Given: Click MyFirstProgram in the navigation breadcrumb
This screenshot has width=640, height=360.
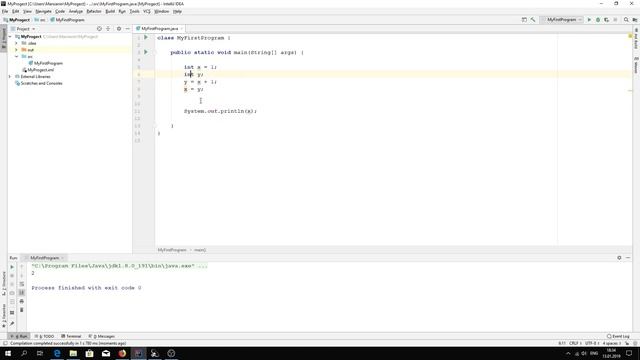Looking at the screenshot, I should point(67,20).
